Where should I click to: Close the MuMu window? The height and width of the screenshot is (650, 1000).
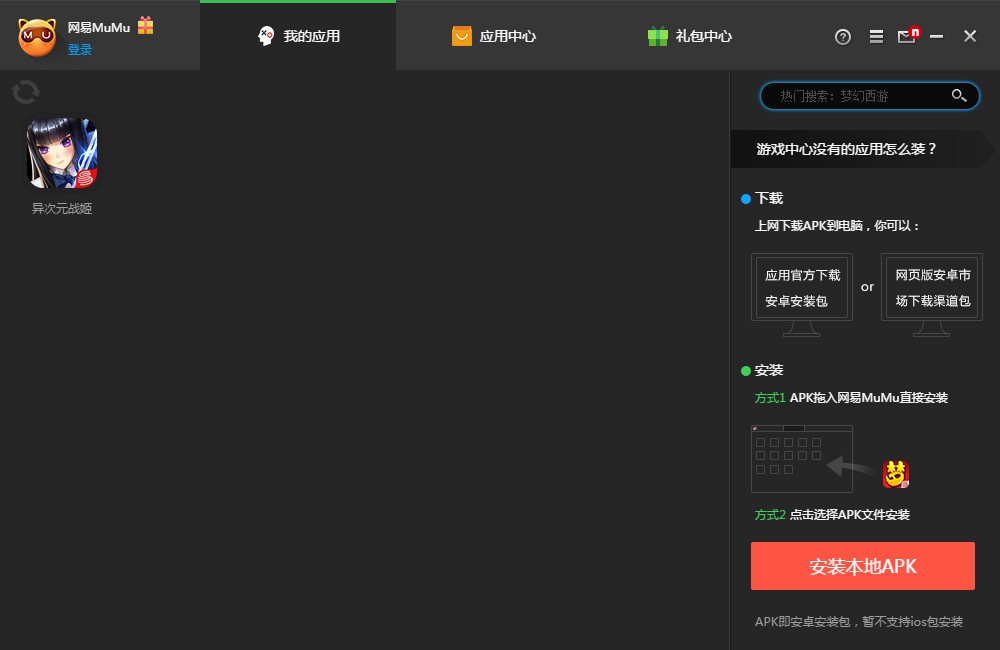(x=969, y=36)
